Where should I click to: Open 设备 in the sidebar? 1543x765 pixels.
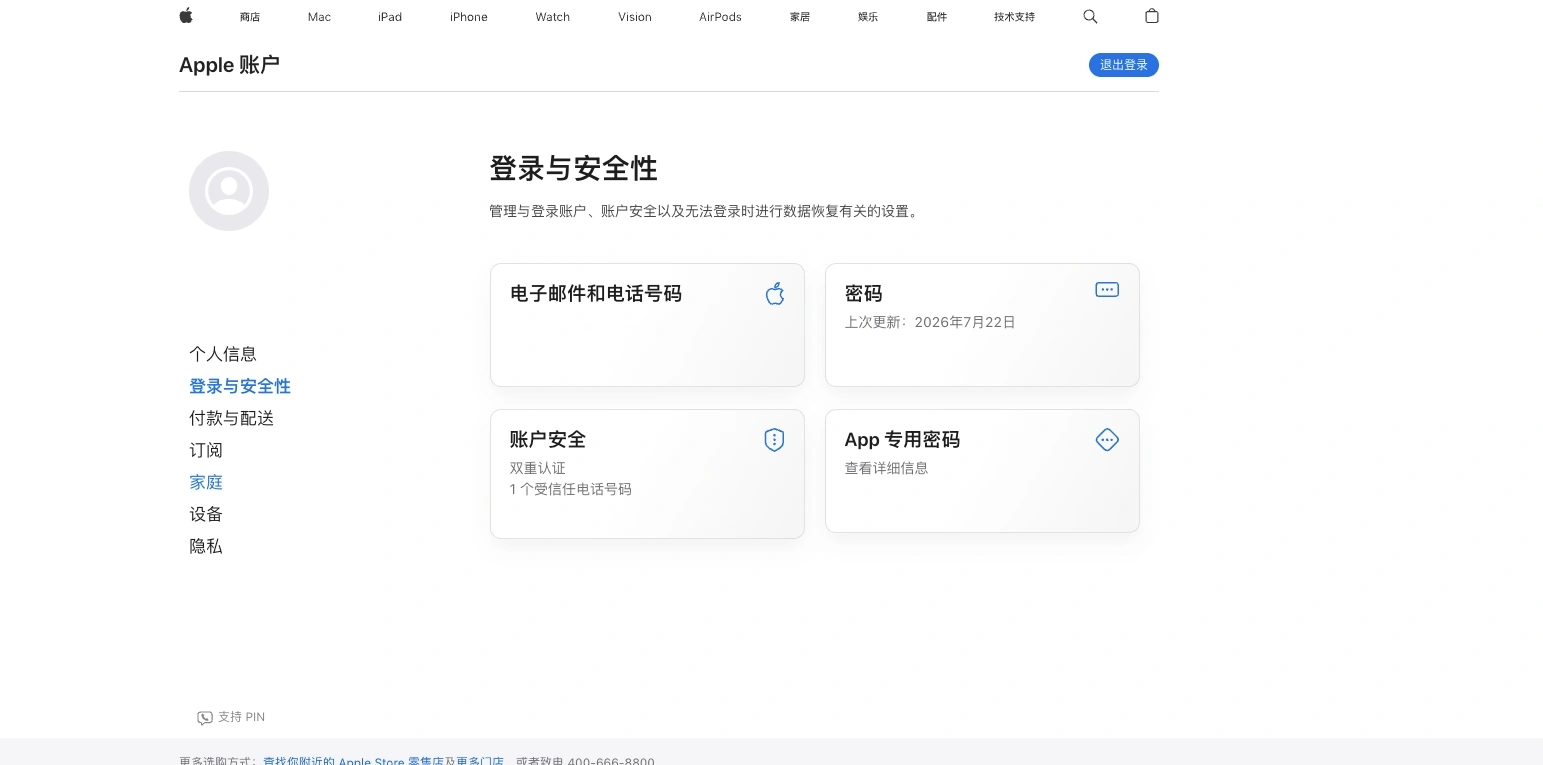206,514
